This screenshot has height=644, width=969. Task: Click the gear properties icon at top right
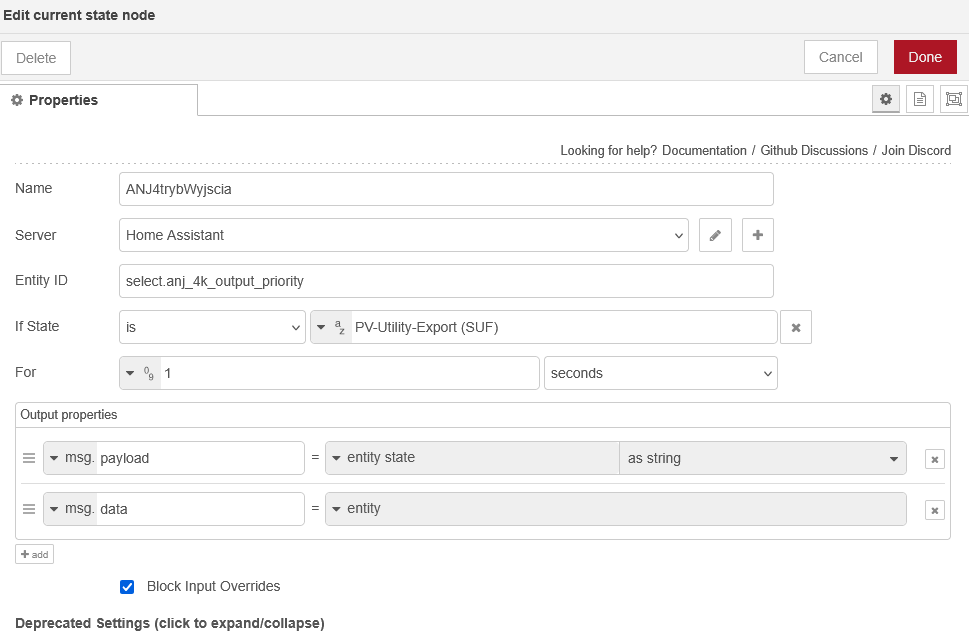(x=885, y=99)
